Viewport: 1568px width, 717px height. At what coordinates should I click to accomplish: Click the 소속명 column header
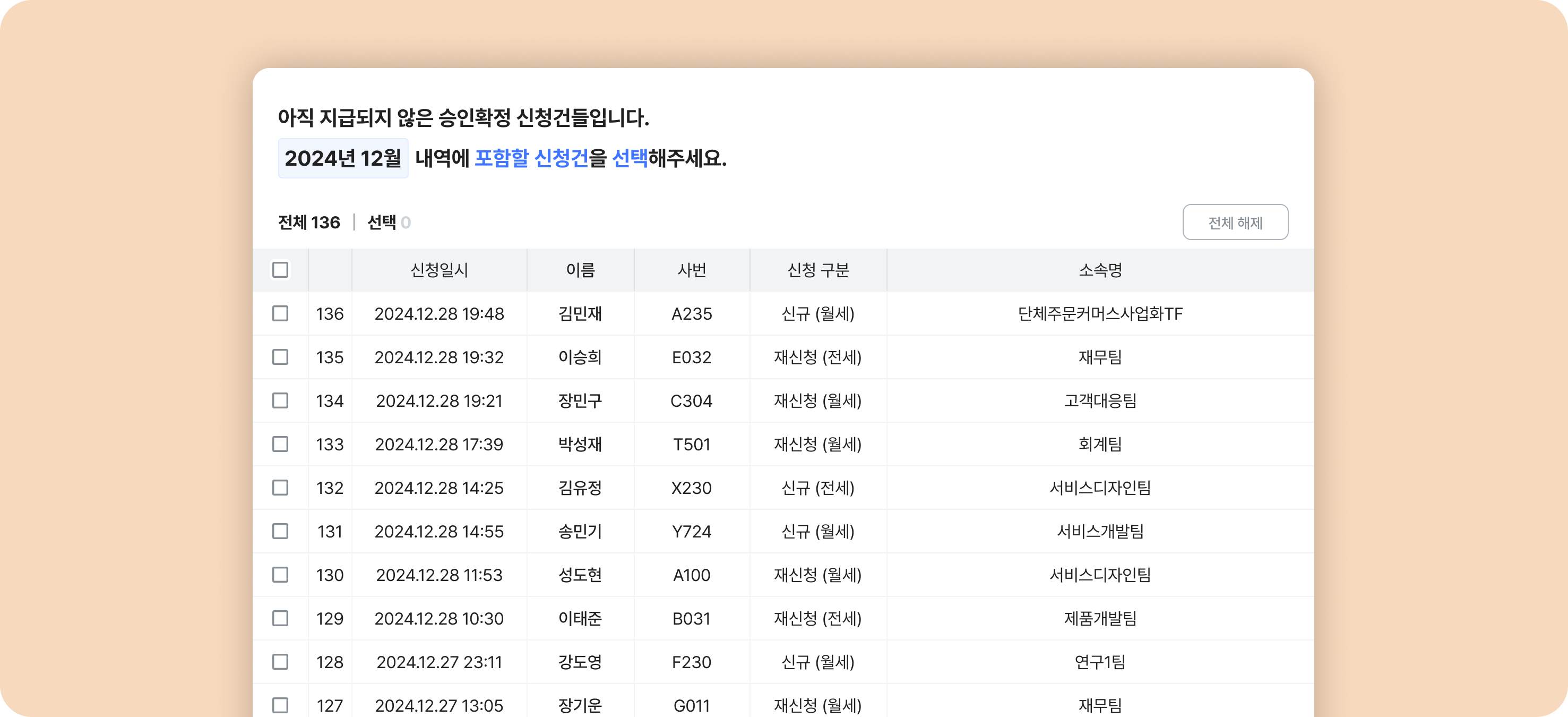1099,270
